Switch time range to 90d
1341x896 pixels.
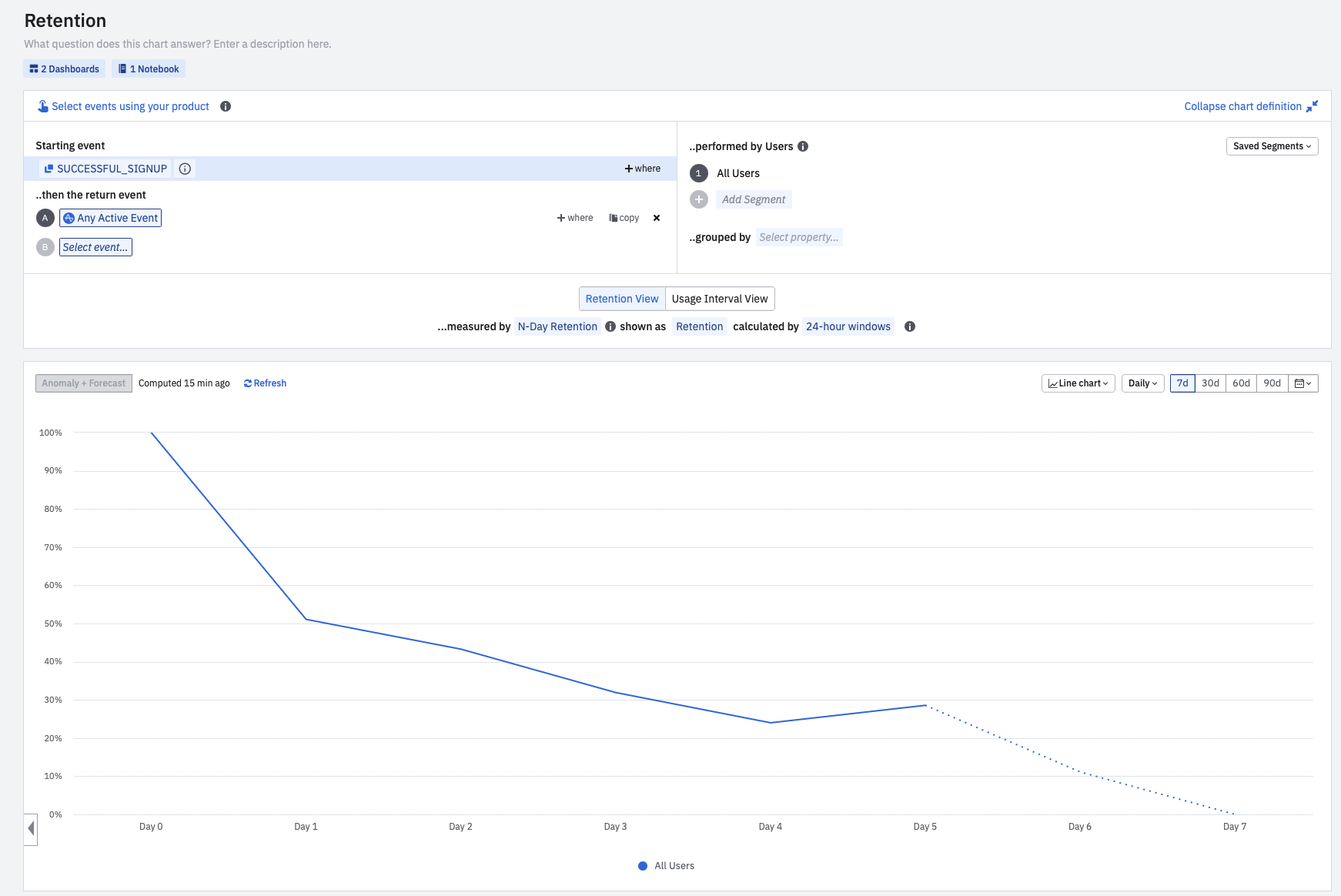(x=1272, y=383)
